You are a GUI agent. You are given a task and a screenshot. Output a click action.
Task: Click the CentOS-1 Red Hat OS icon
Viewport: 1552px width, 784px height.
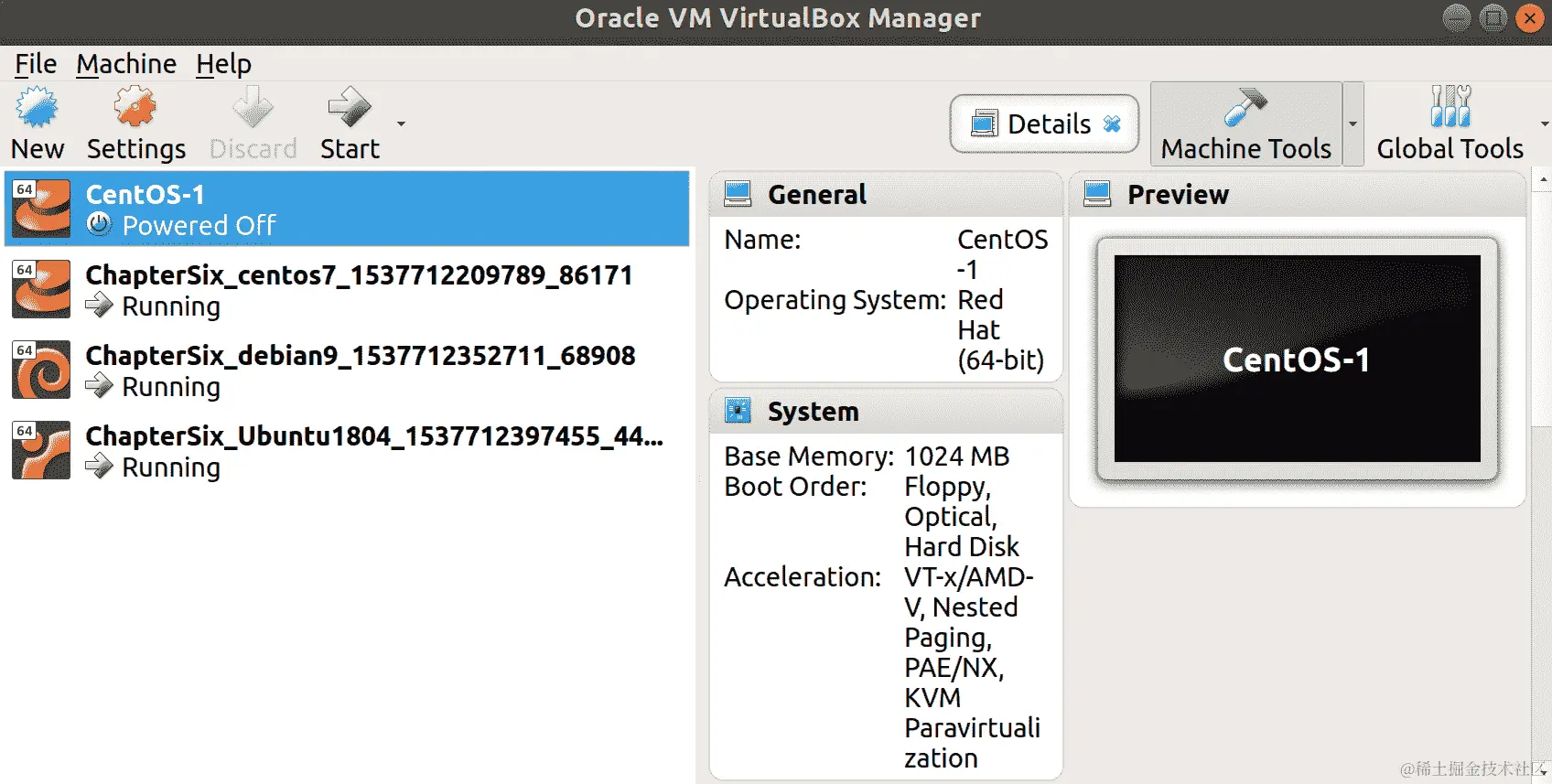click(x=41, y=209)
